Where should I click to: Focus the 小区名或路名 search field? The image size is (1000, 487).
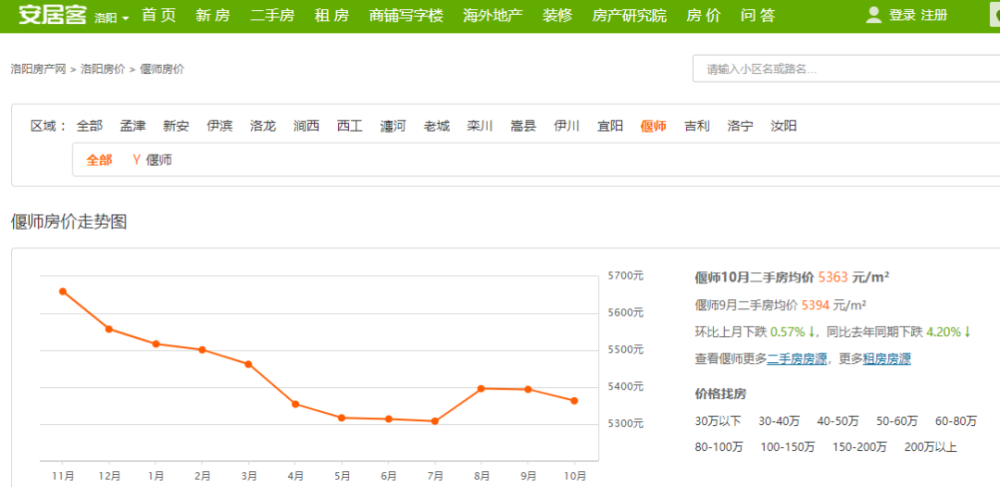845,69
